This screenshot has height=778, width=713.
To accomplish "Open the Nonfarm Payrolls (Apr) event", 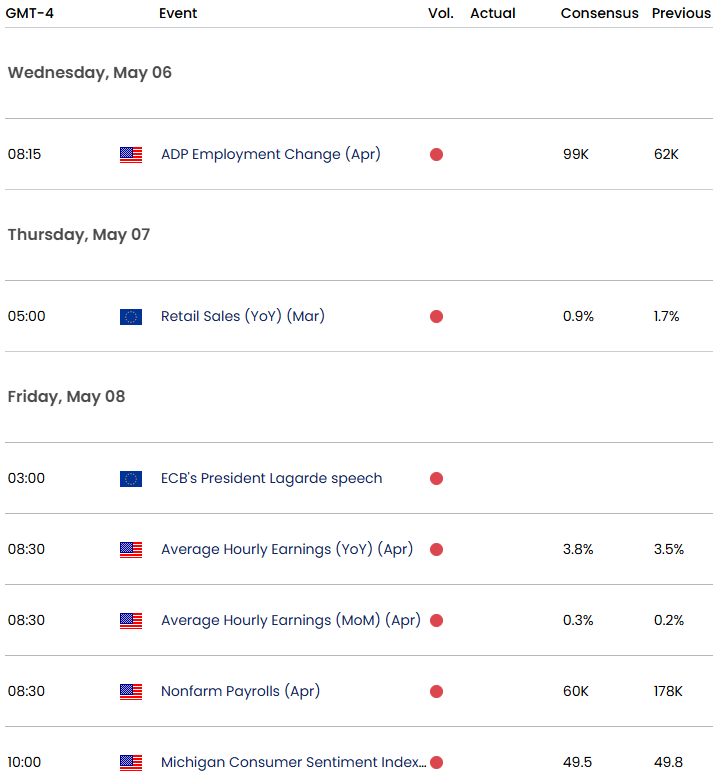I will [x=241, y=691].
